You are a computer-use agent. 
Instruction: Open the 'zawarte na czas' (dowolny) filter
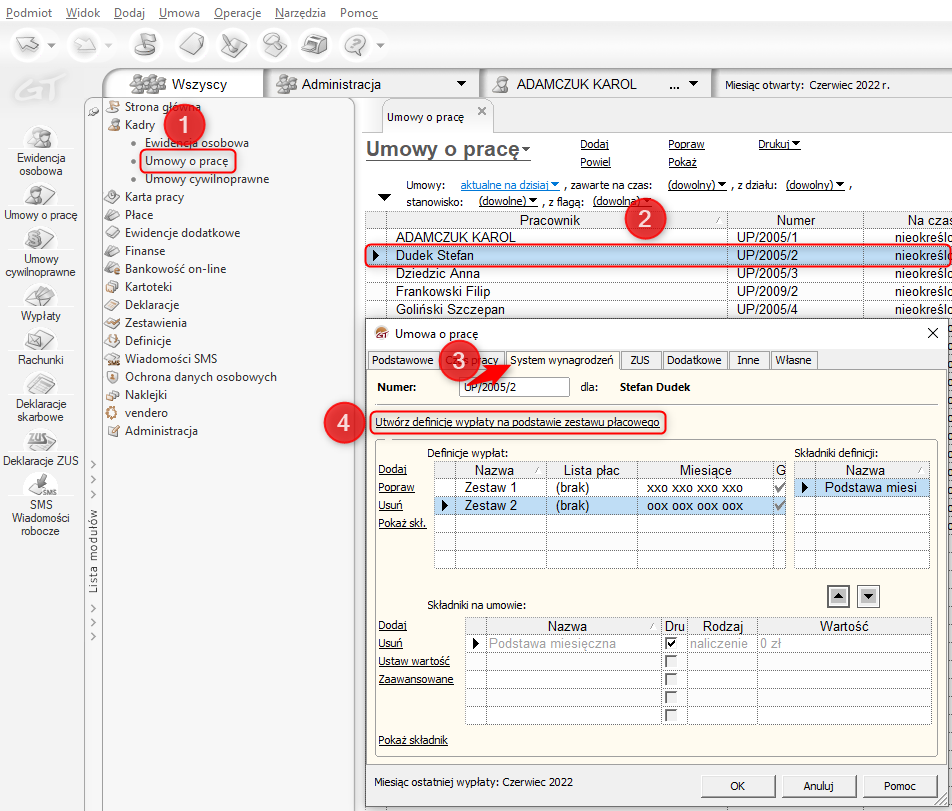[x=697, y=185]
